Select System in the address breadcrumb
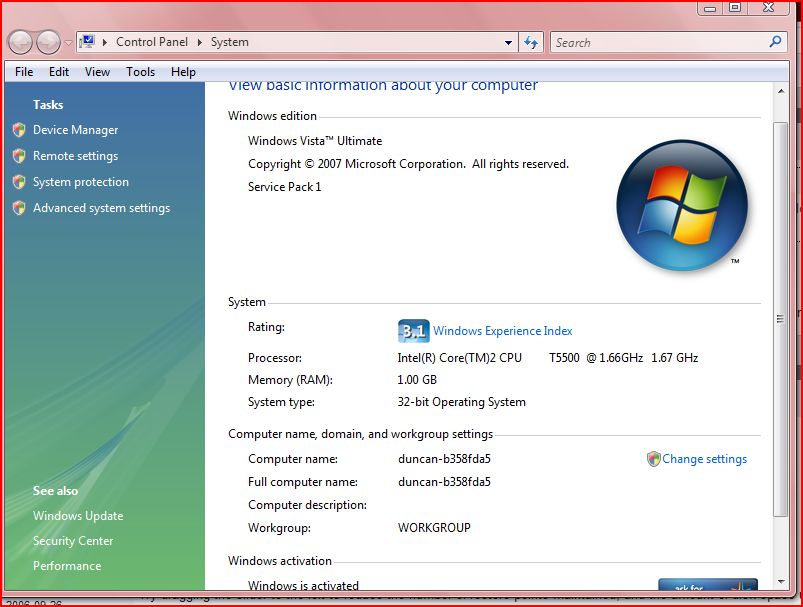This screenshot has height=607, width=803. (230, 42)
